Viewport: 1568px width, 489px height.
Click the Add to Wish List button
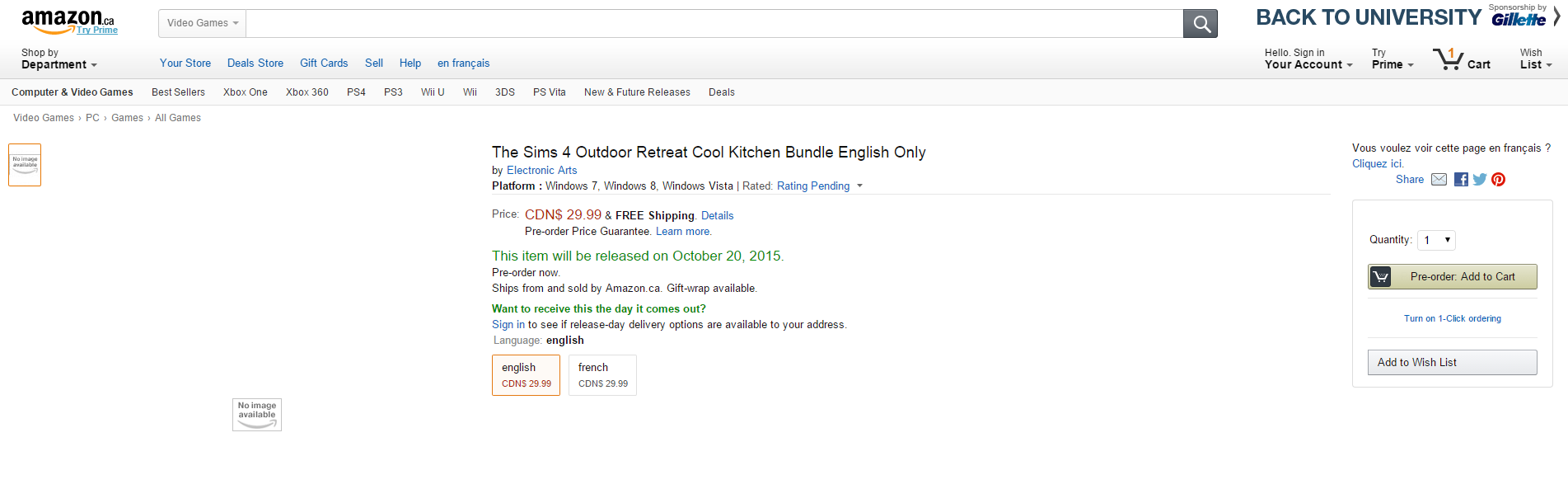pos(1452,363)
